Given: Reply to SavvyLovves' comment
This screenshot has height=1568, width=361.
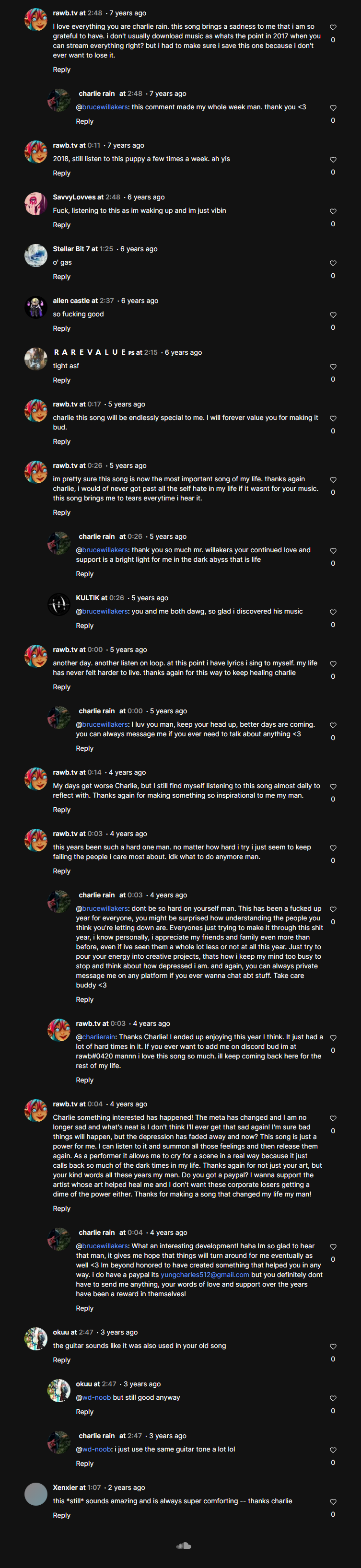Looking at the screenshot, I should (x=61, y=225).
